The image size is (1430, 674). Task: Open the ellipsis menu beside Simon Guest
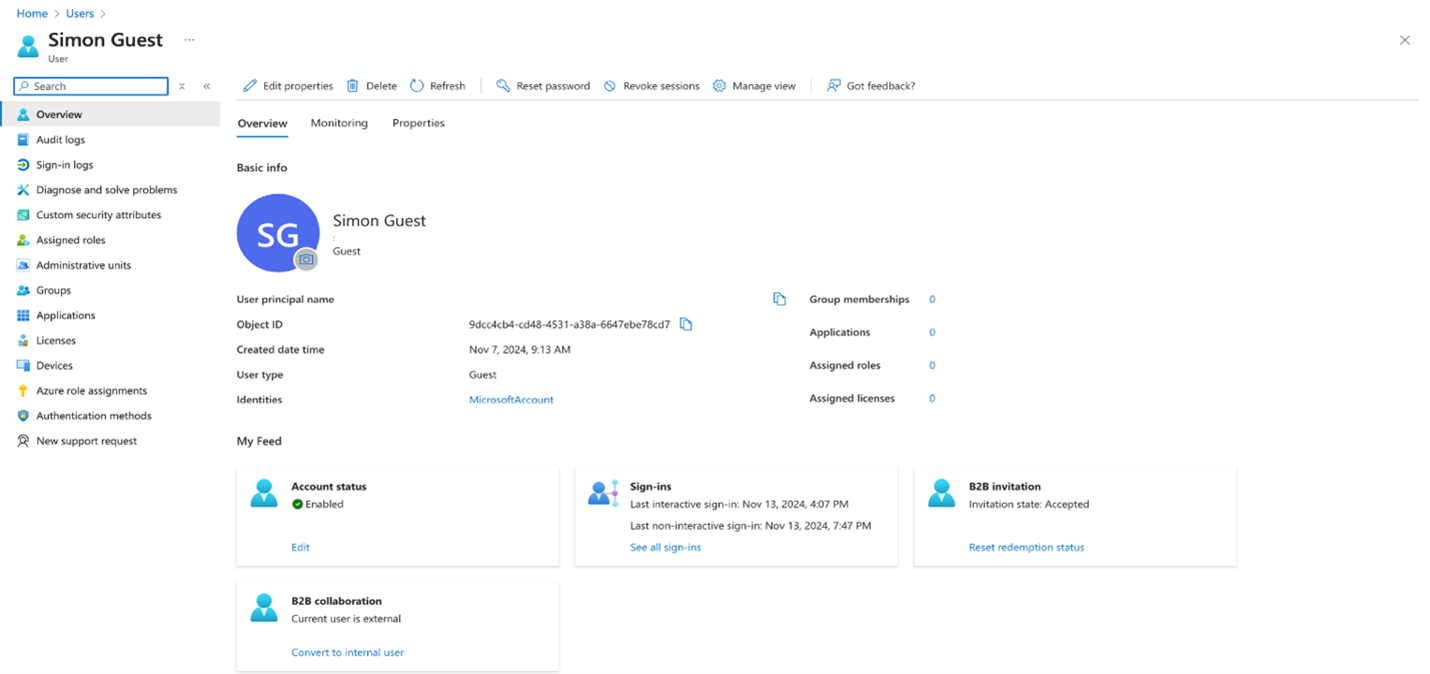tap(189, 38)
